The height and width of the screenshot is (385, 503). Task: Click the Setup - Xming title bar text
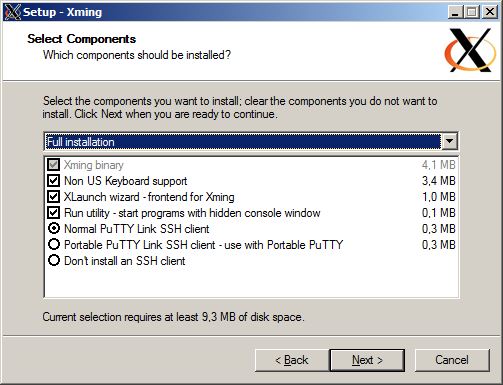pos(62,12)
